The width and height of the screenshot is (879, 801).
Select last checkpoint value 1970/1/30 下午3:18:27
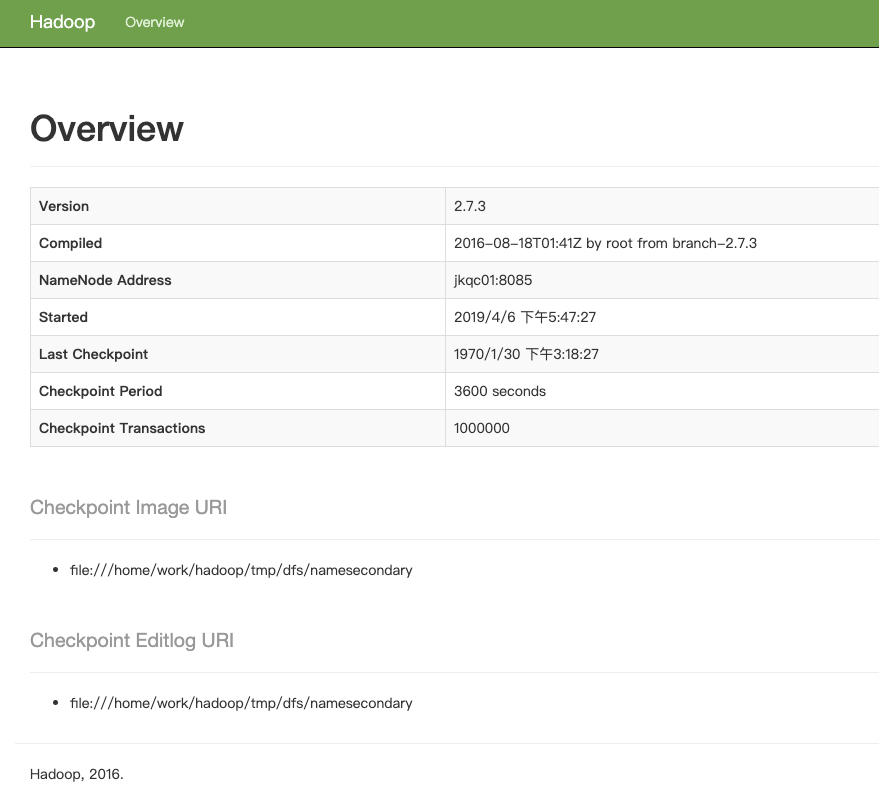coord(526,354)
